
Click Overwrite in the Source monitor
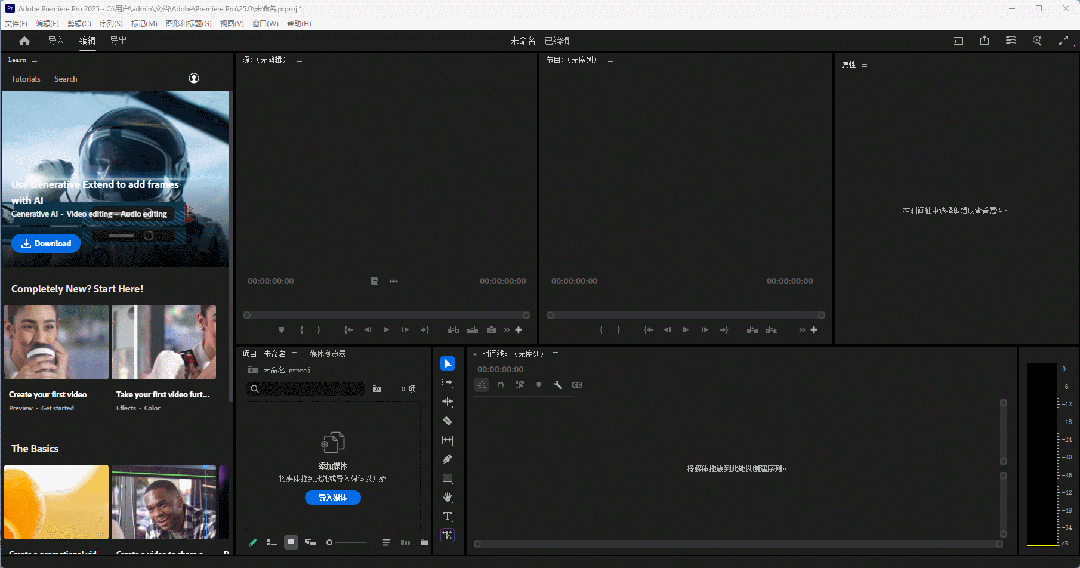click(472, 330)
